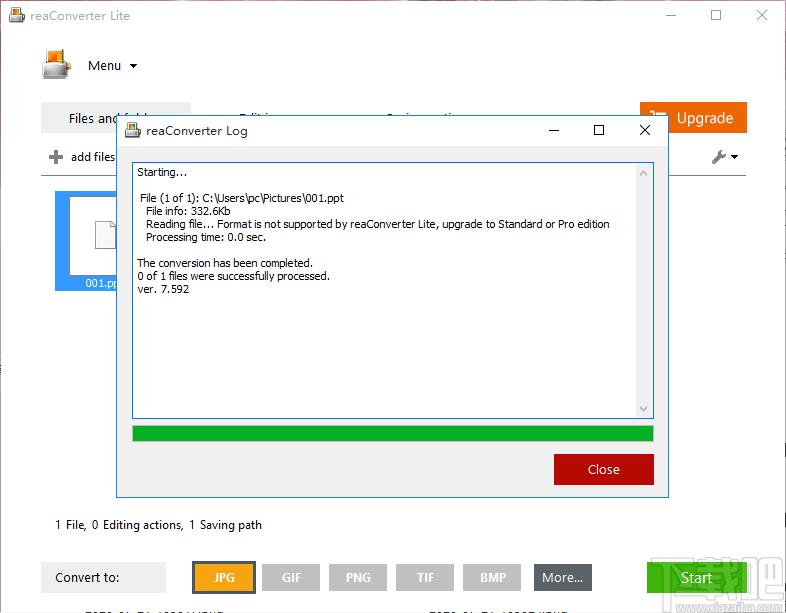Click 'File info: 332.6Kb' log line
786x613 pixels.
pyautogui.click(x=188, y=211)
